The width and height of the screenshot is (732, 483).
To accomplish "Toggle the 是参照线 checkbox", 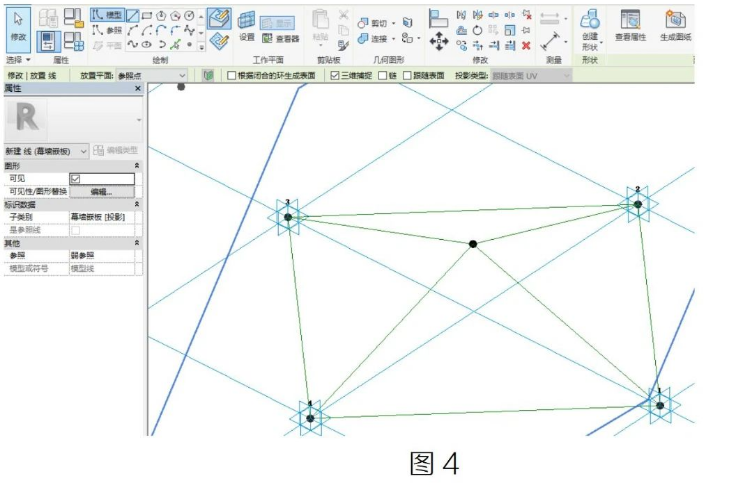I will point(76,230).
